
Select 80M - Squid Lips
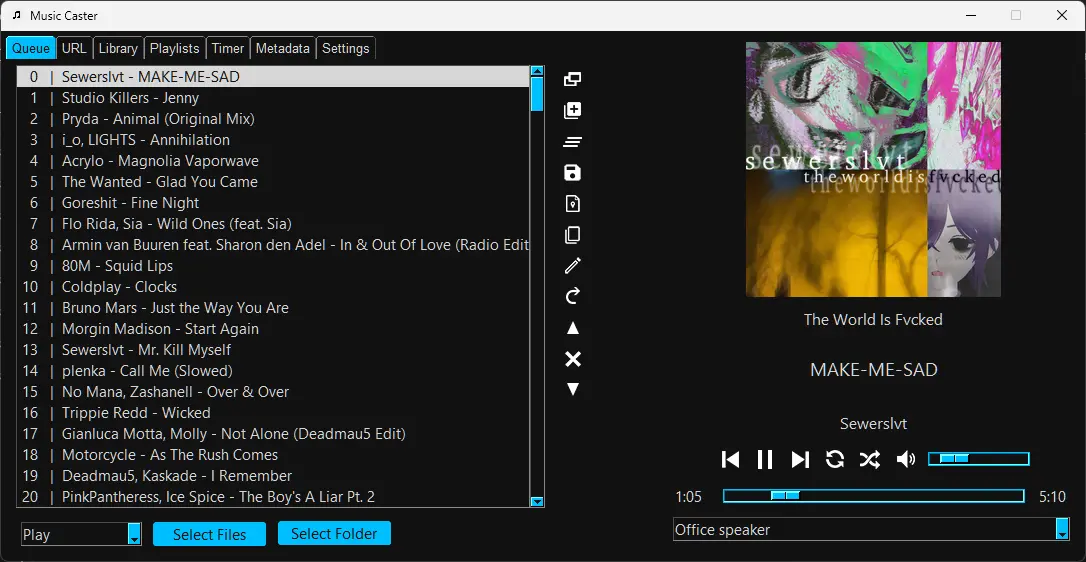click(273, 266)
